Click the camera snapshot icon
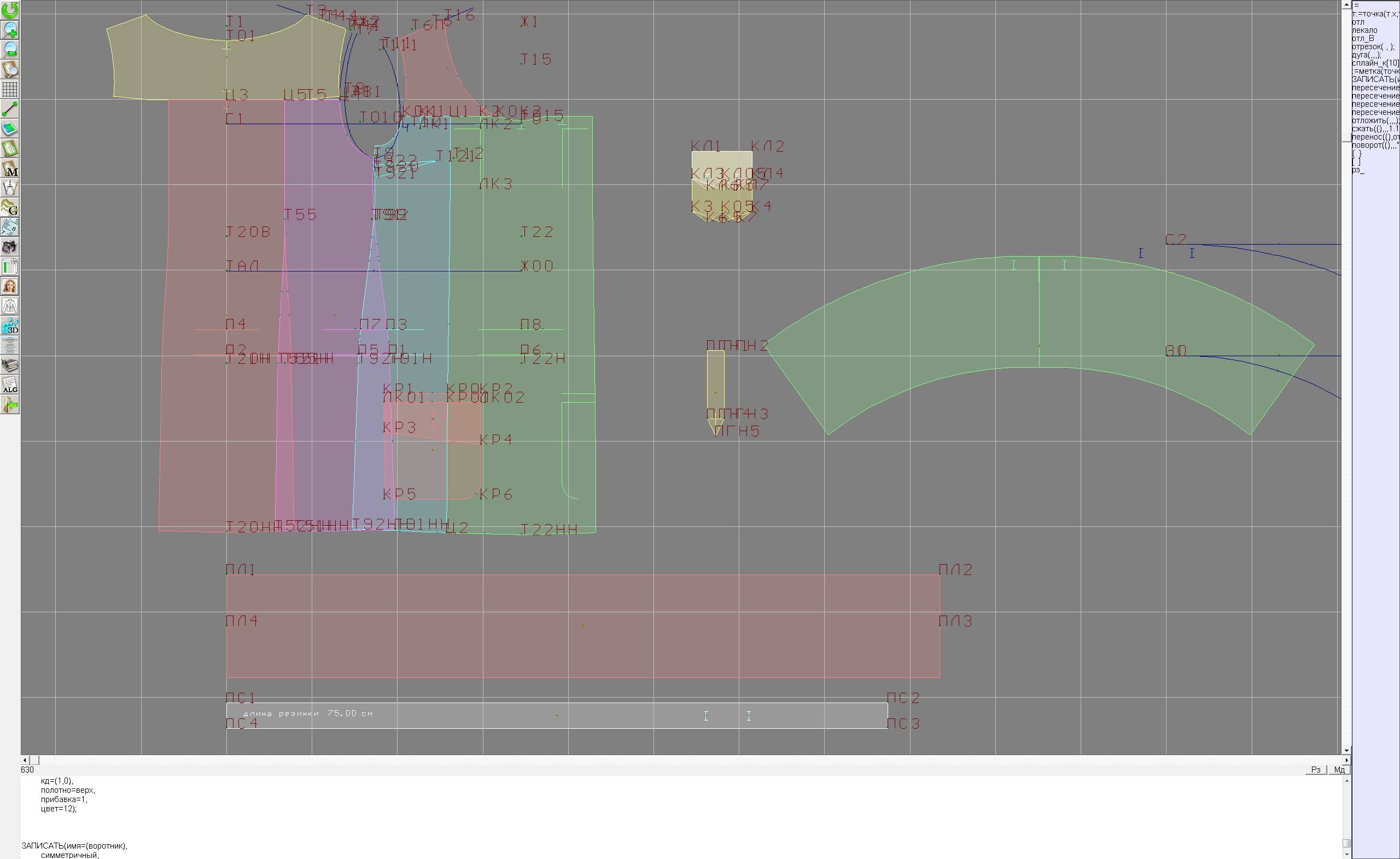The height and width of the screenshot is (859, 1400). pos(10,247)
